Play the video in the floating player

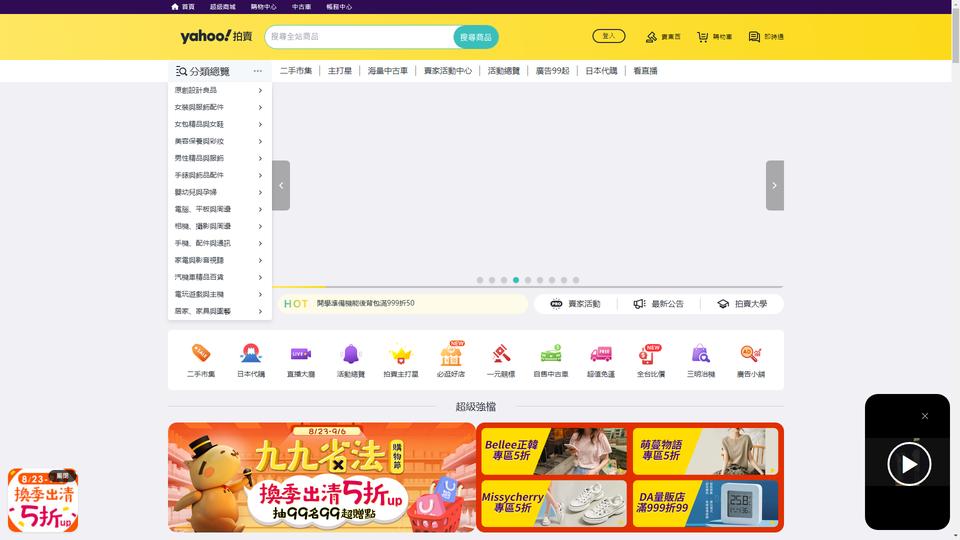(x=909, y=464)
